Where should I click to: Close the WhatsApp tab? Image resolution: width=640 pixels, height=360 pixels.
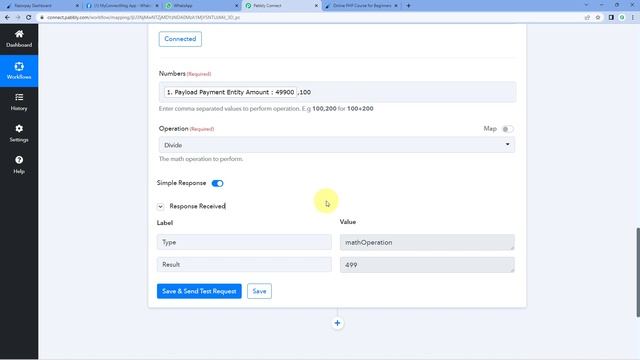[x=236, y=6]
